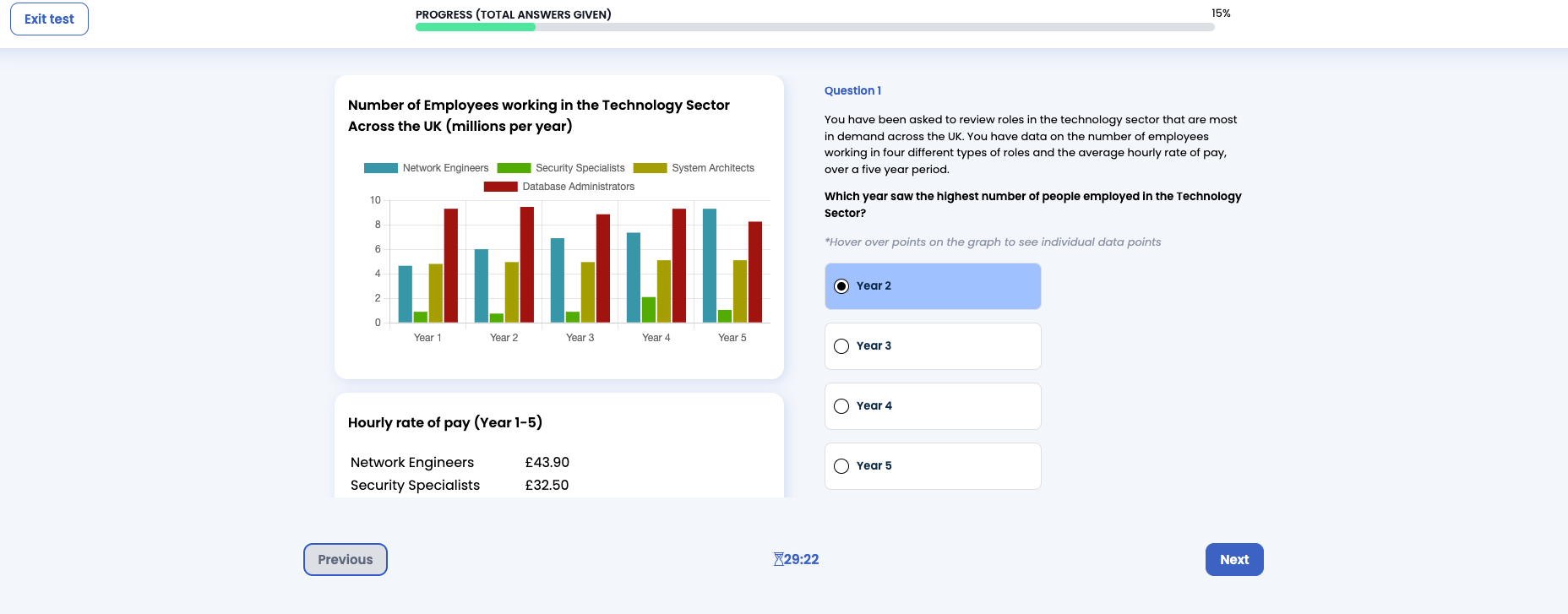Image resolution: width=1568 pixels, height=614 pixels.
Task: Click Year 2 Database Administrators bar
Action: [527, 264]
